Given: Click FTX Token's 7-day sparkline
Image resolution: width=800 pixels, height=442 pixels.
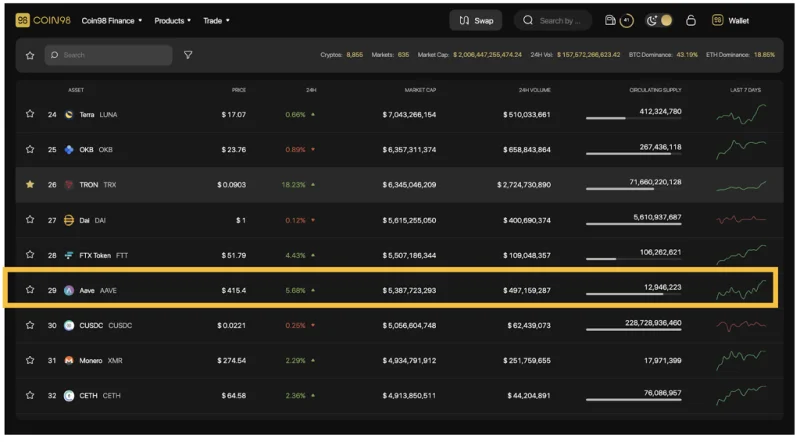Looking at the screenshot, I should (x=741, y=254).
